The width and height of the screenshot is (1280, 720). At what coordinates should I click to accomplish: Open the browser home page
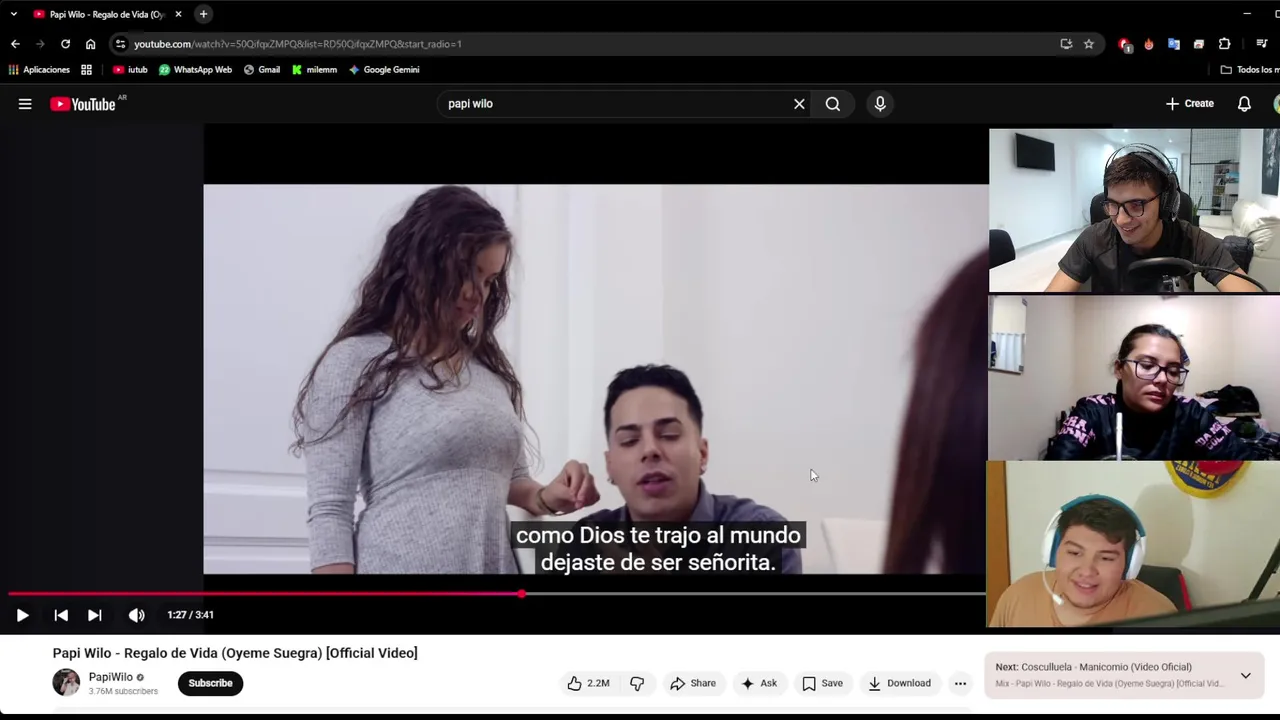(x=90, y=44)
